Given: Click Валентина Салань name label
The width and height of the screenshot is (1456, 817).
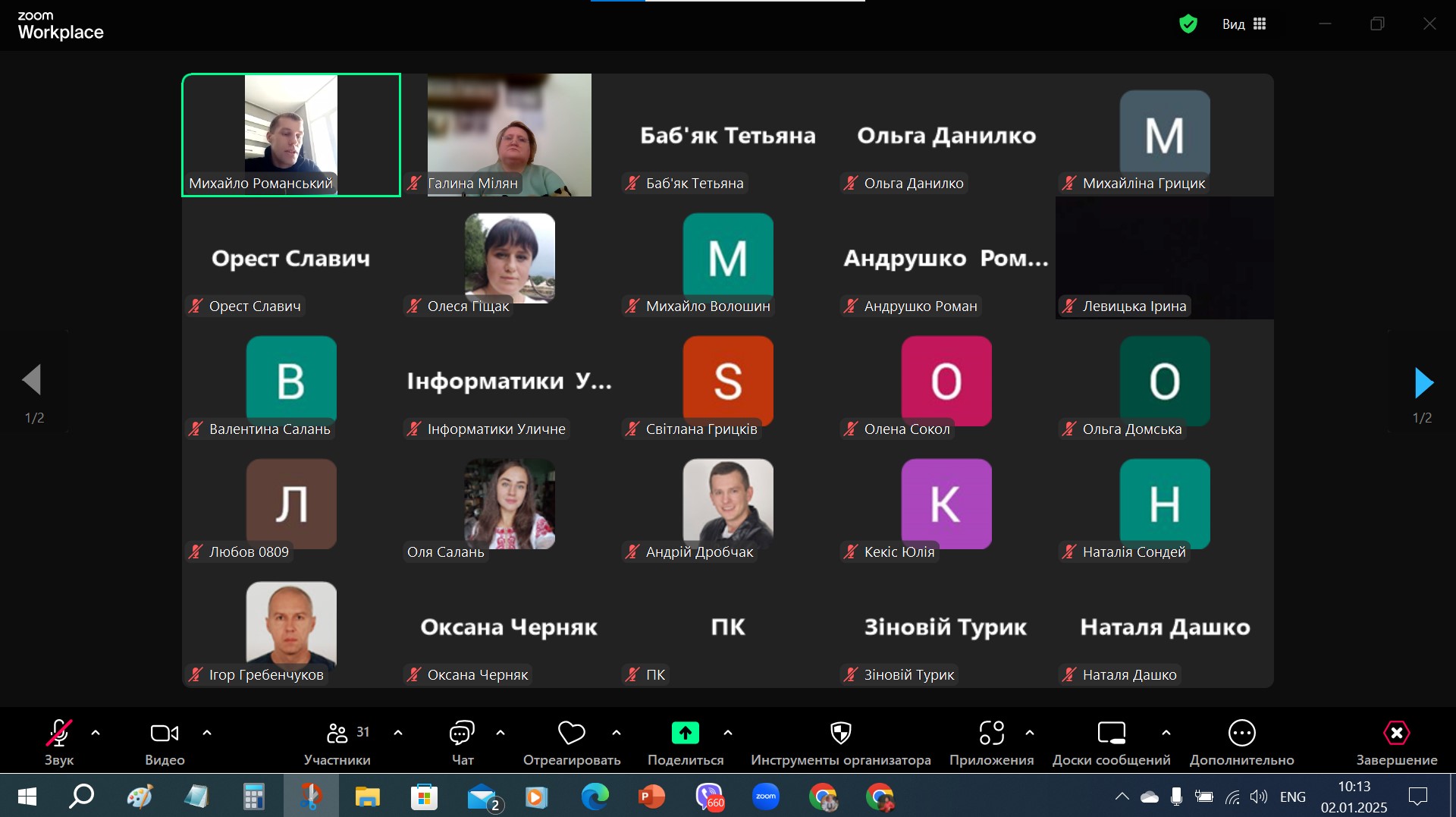Looking at the screenshot, I should pyautogui.click(x=270, y=429).
